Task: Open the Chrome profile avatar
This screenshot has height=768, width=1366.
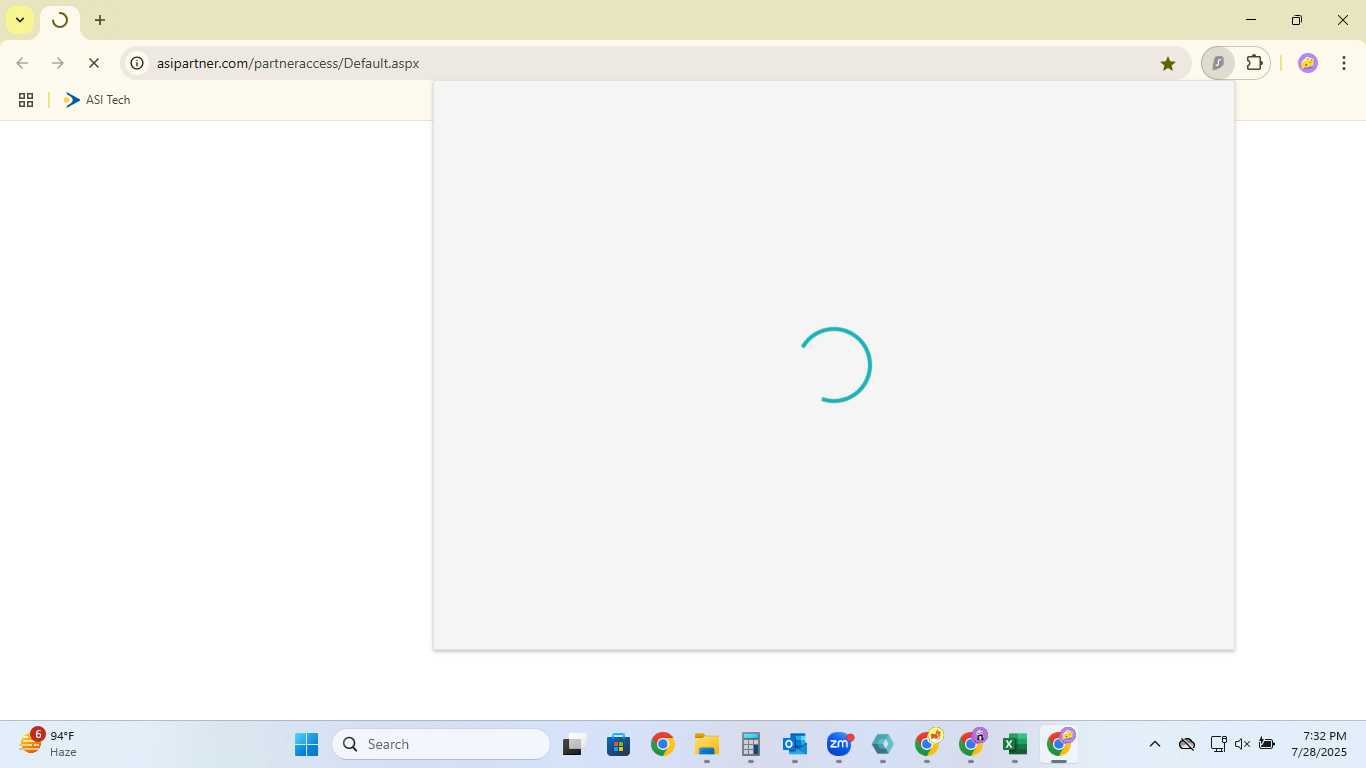Action: [x=1308, y=63]
